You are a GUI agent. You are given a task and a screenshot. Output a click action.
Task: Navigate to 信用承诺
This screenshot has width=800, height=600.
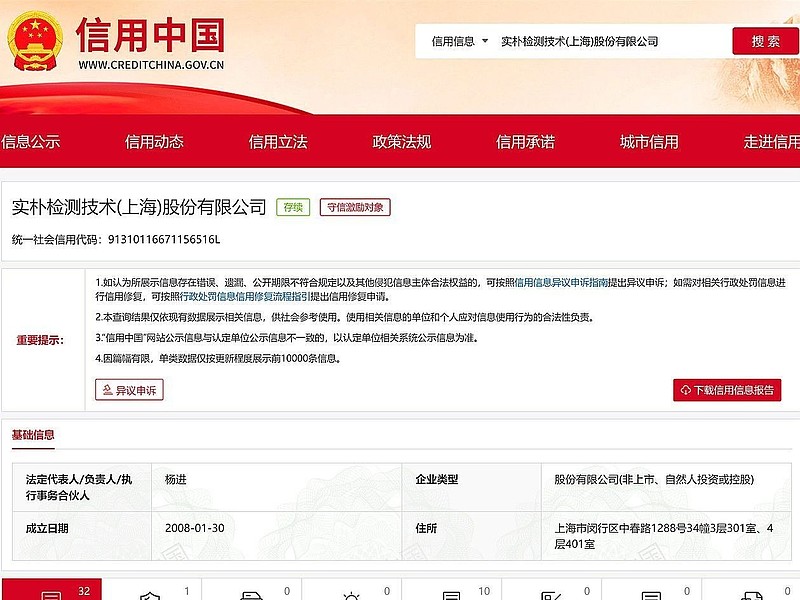tap(526, 141)
